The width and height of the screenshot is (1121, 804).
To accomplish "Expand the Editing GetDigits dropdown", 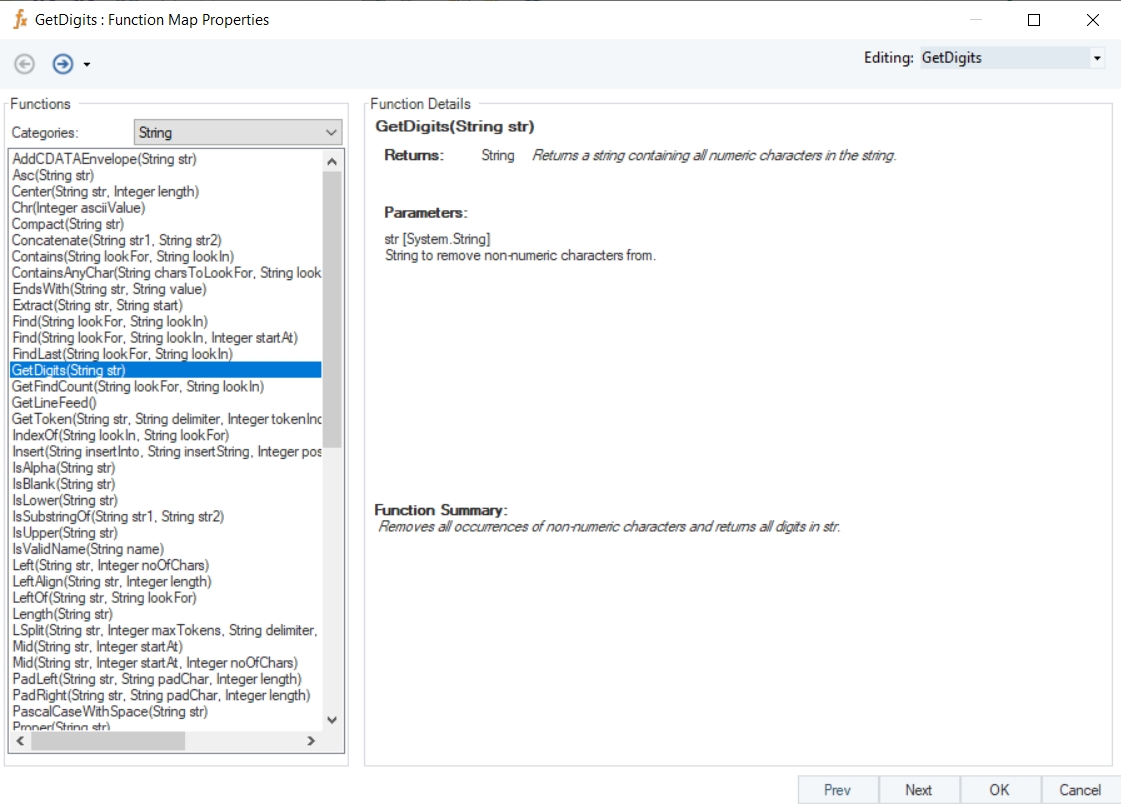I will coord(1097,58).
